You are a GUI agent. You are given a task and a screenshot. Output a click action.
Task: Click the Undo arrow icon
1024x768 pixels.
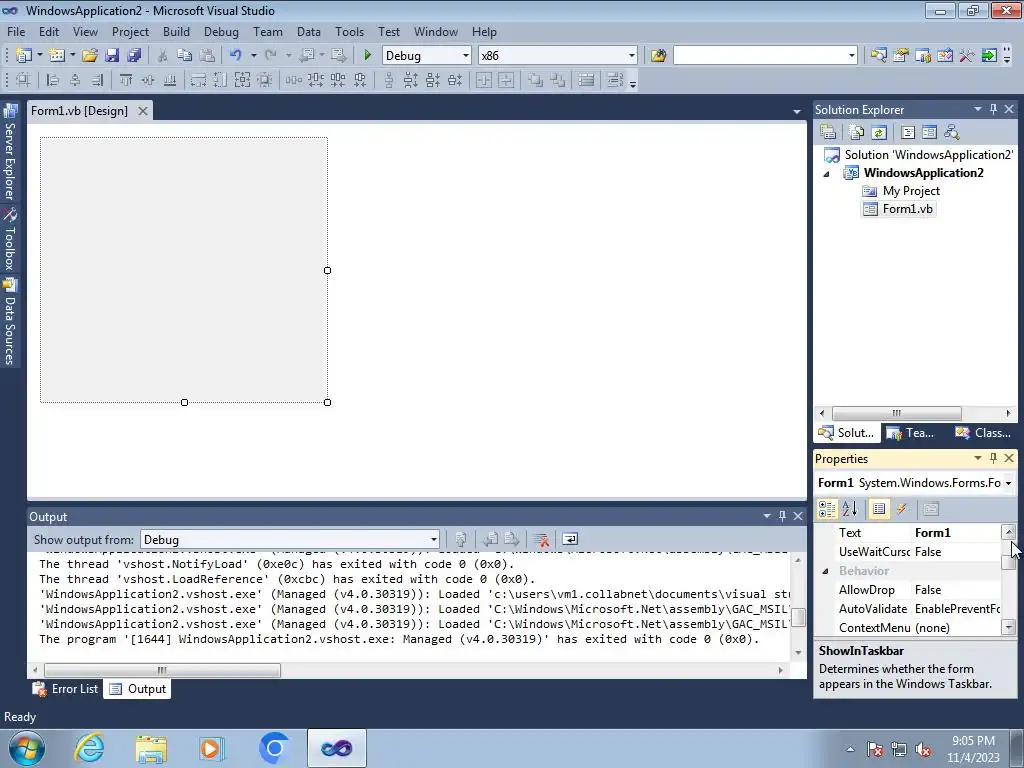(236, 56)
